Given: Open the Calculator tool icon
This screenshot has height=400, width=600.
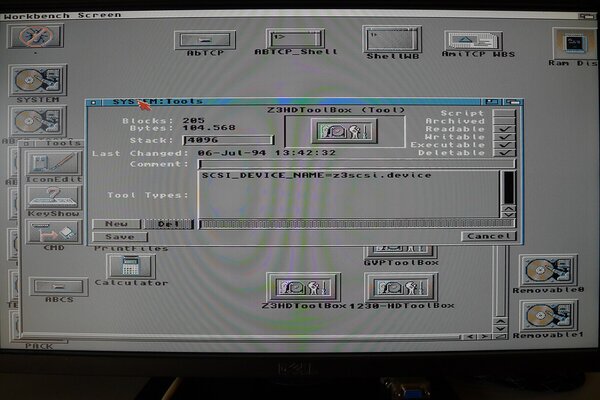Looking at the screenshot, I should point(130,266).
